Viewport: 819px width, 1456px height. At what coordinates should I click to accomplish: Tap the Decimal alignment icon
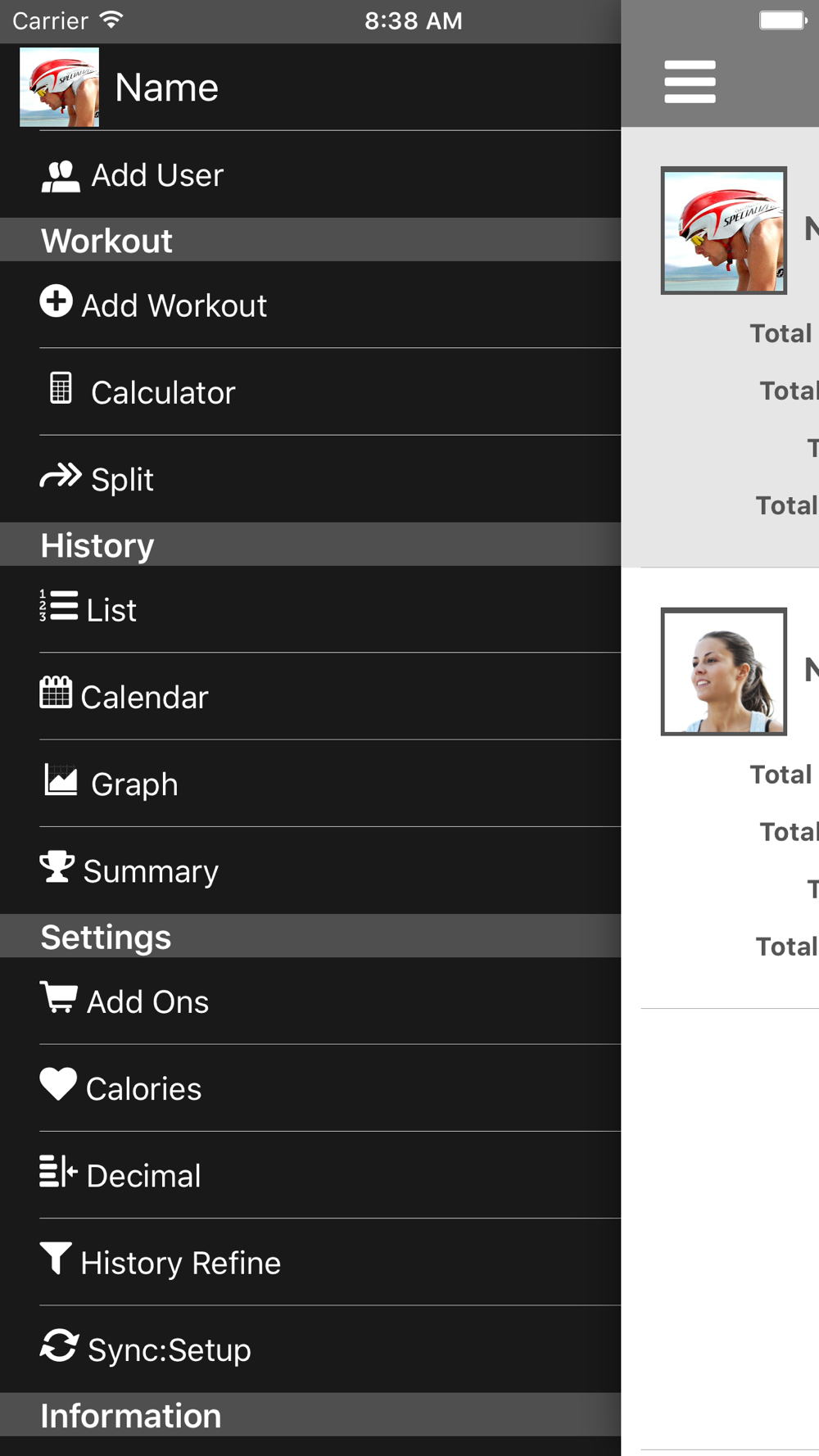58,1171
